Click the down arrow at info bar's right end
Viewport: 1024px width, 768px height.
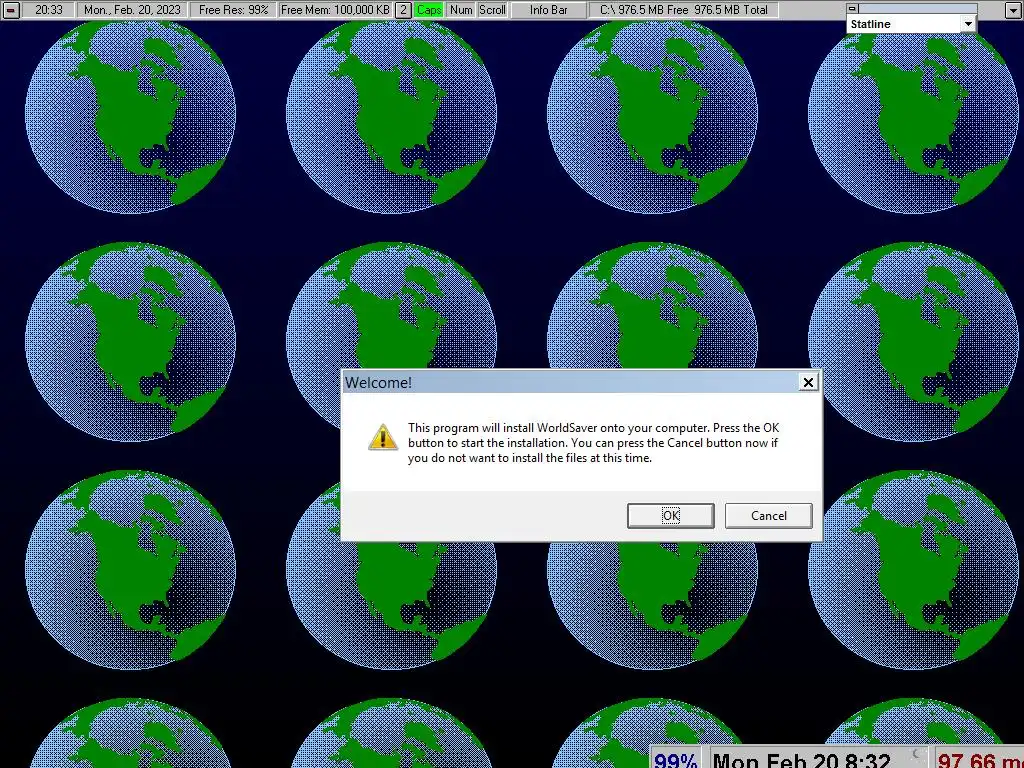point(1014,10)
